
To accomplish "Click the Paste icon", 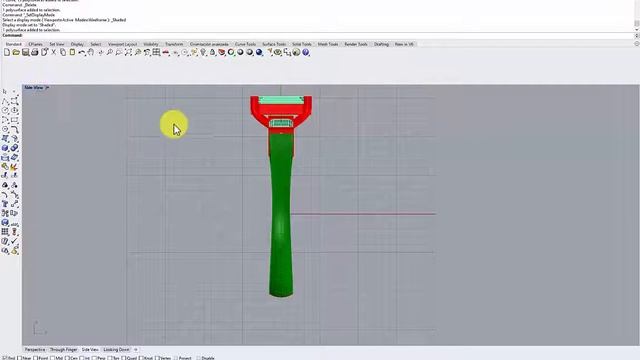I will tap(72, 52).
